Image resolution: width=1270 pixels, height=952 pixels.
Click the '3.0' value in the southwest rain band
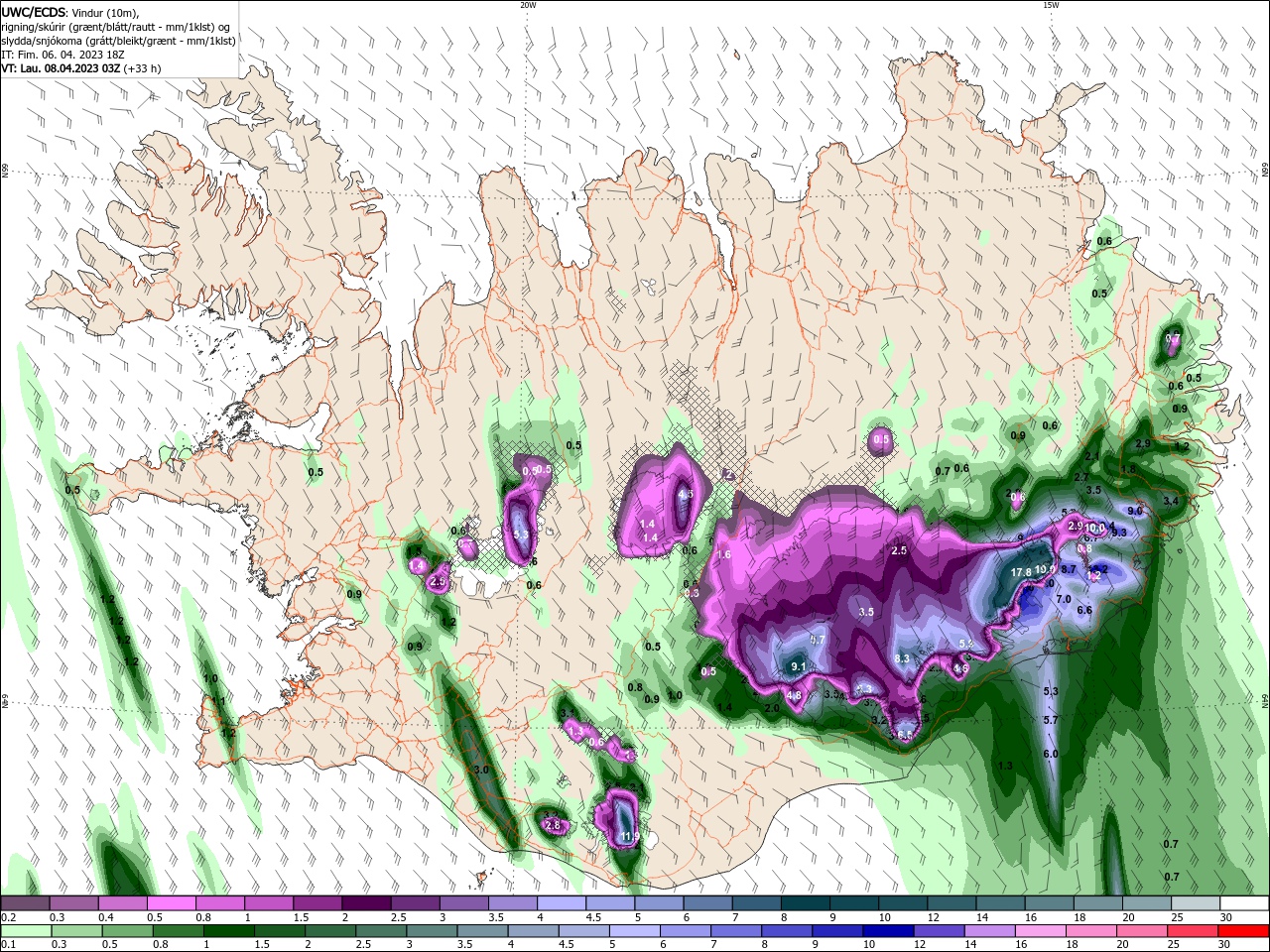coord(482,770)
